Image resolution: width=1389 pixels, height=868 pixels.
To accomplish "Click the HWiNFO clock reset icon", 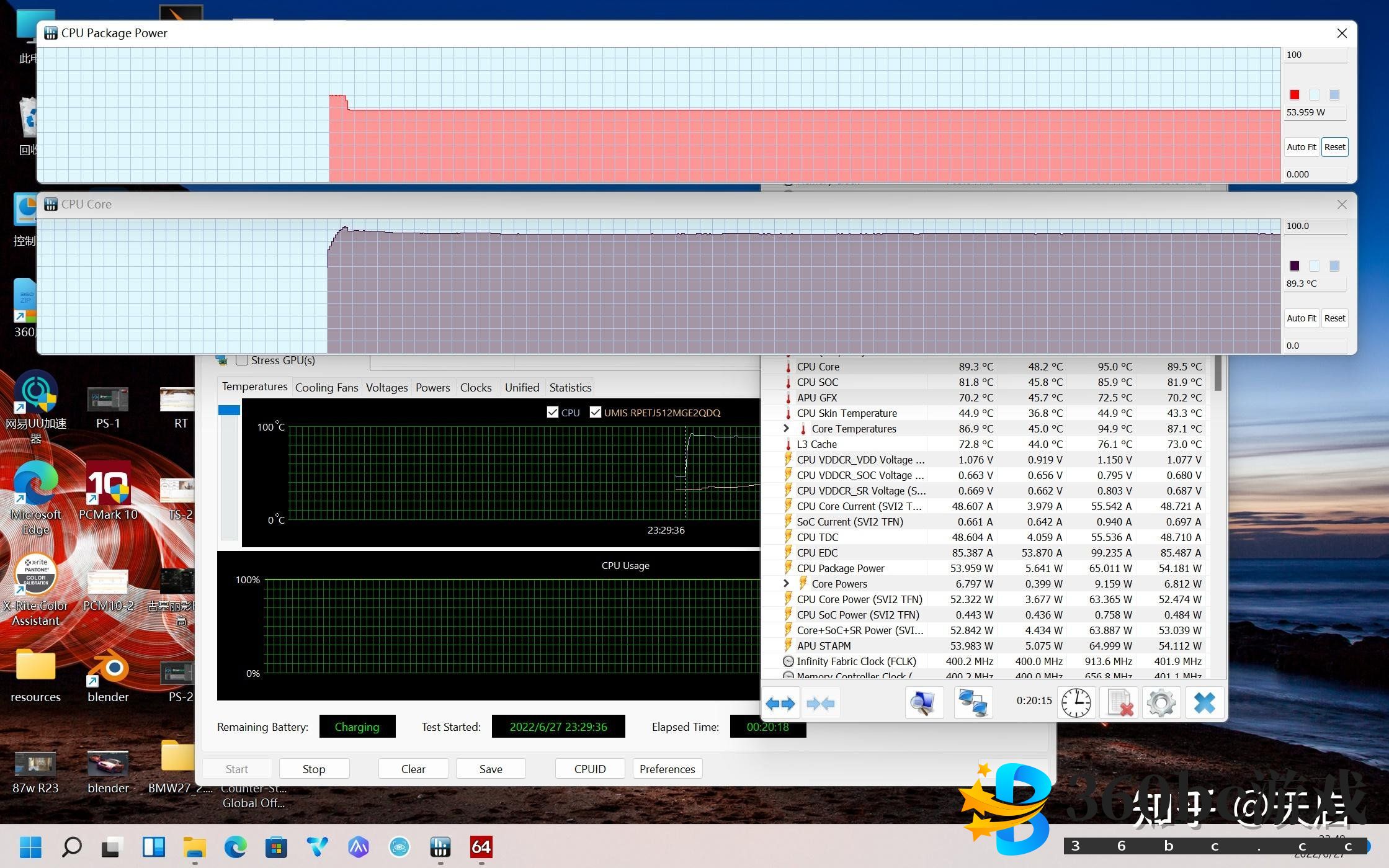I will coord(1076,703).
